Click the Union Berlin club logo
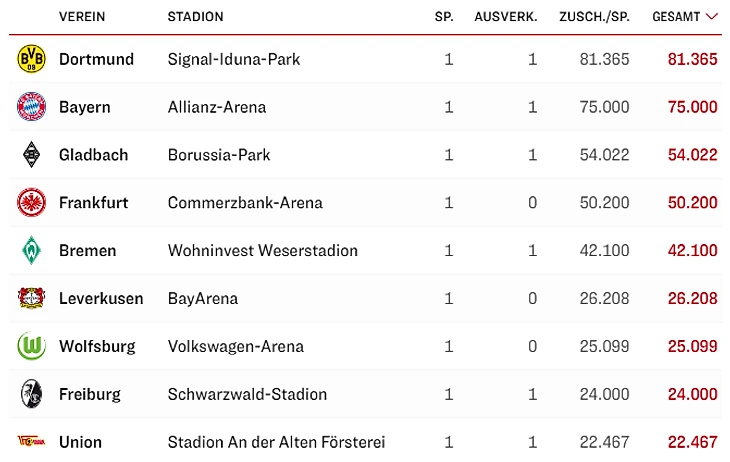 tap(32, 441)
